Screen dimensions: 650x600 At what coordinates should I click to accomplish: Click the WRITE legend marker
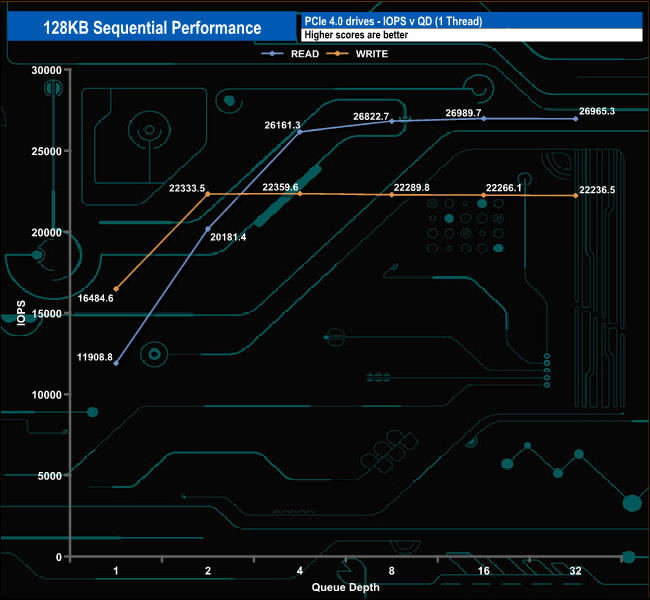(x=337, y=53)
